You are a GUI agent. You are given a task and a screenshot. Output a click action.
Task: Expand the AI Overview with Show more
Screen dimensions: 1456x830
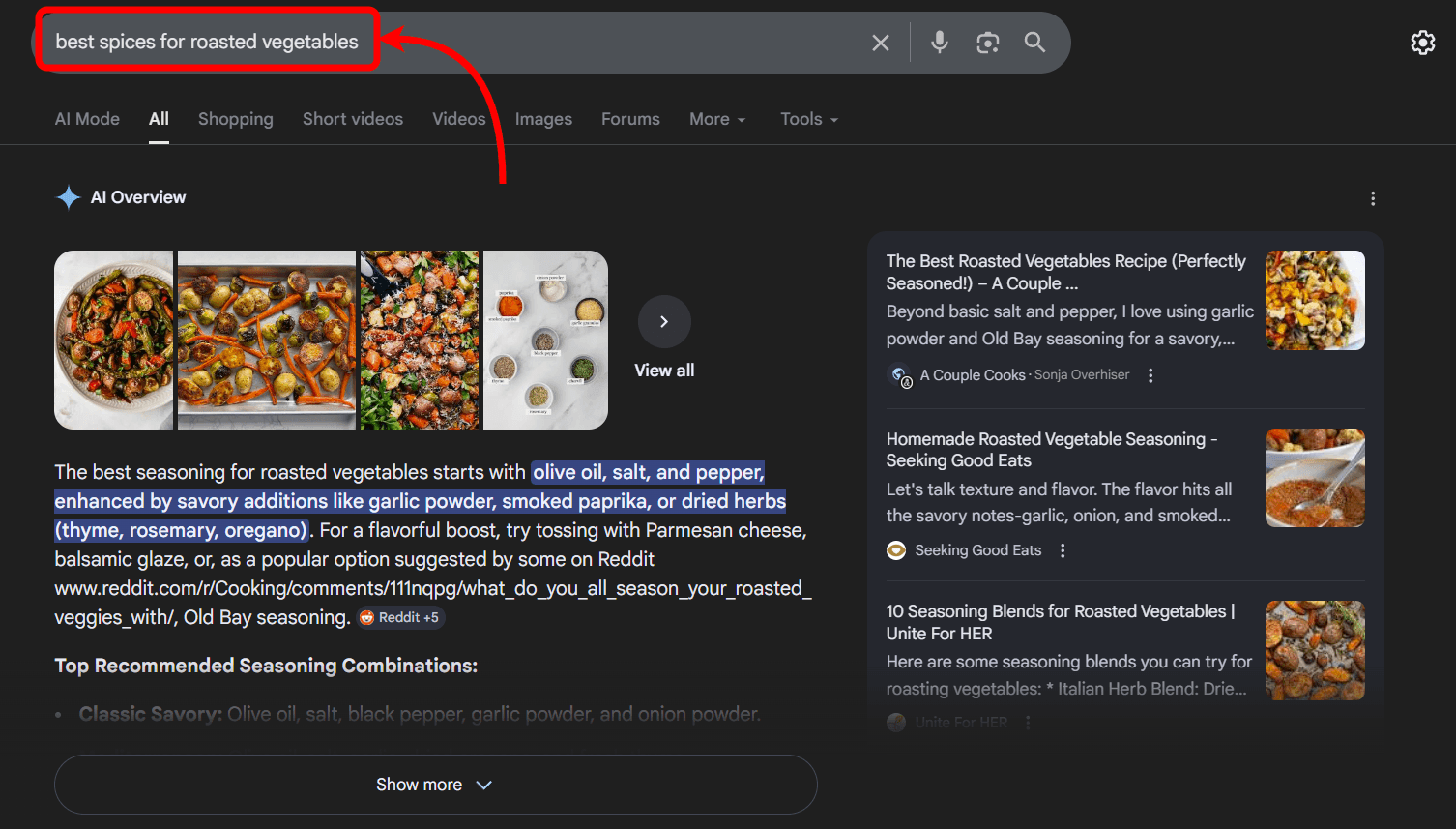pyautogui.click(x=435, y=784)
